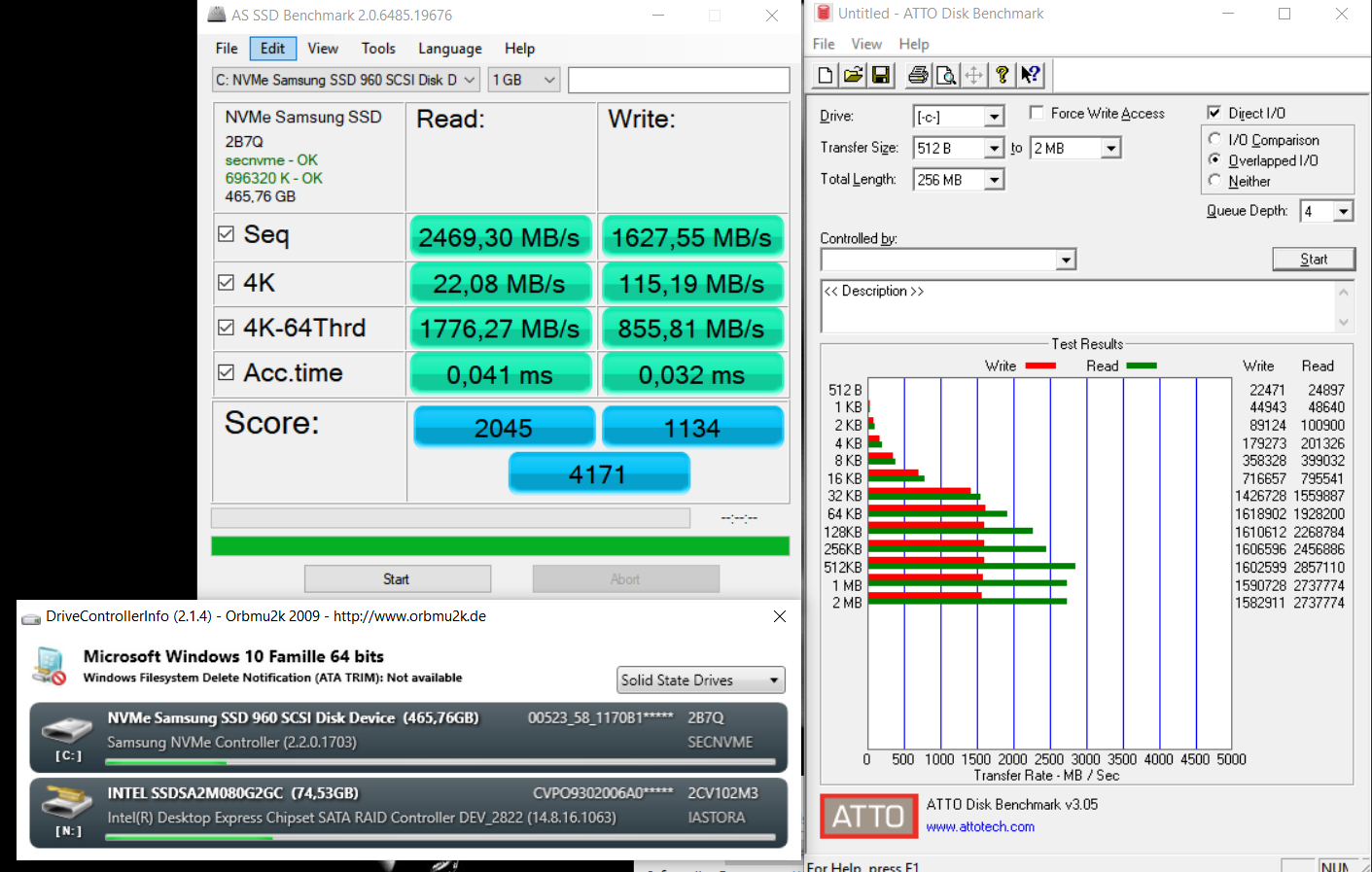Viewport: 1372px width, 872px height.
Task: Click the Samsung SSD 960 drive icon [C:]
Action: pos(67,729)
